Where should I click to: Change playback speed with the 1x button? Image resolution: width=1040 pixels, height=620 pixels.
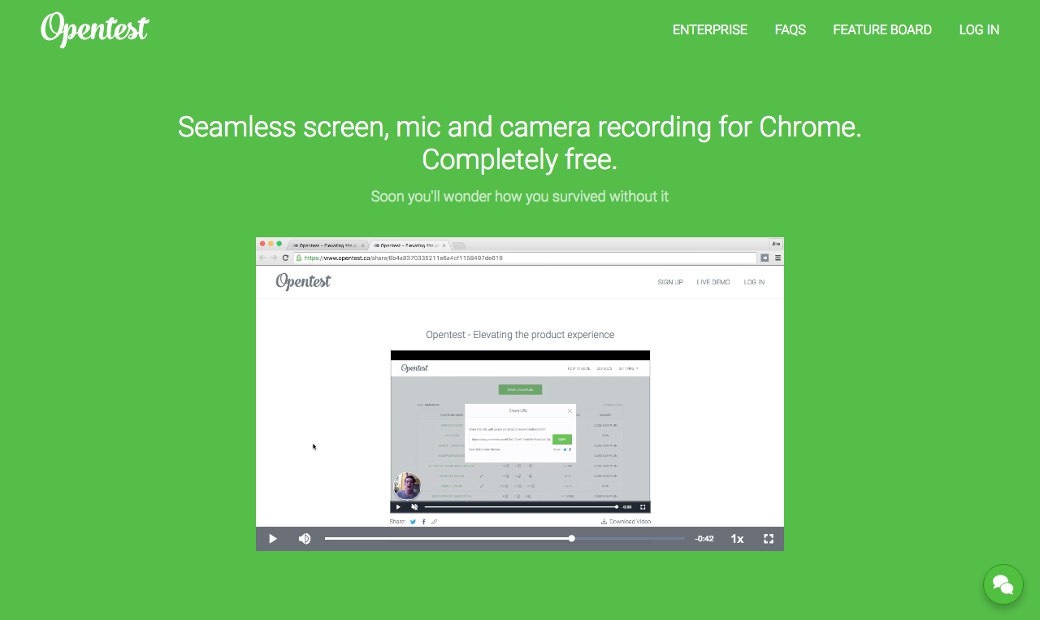coord(737,539)
